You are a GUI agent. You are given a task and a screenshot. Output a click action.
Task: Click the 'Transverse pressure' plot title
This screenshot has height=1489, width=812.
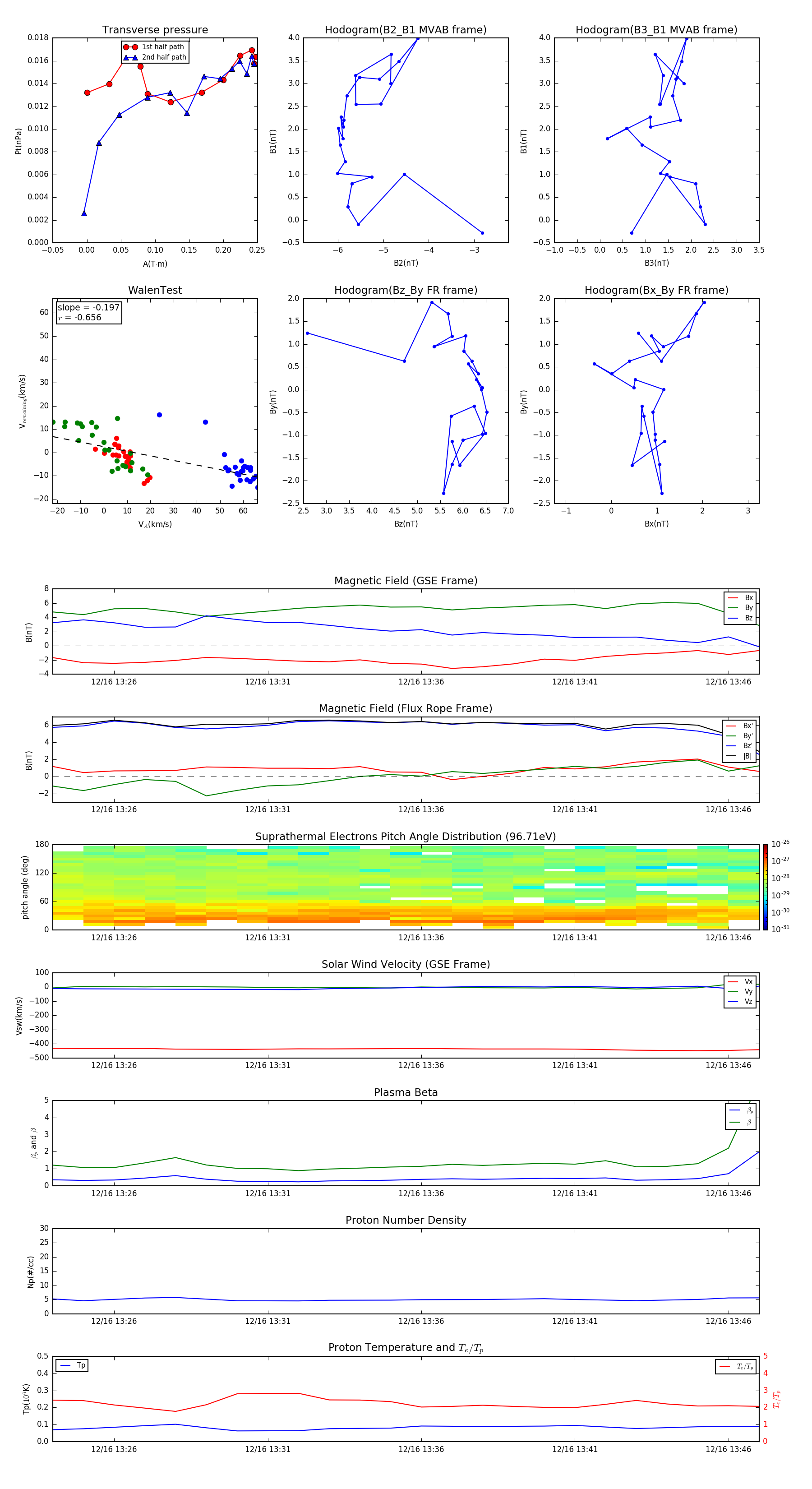[155, 29]
